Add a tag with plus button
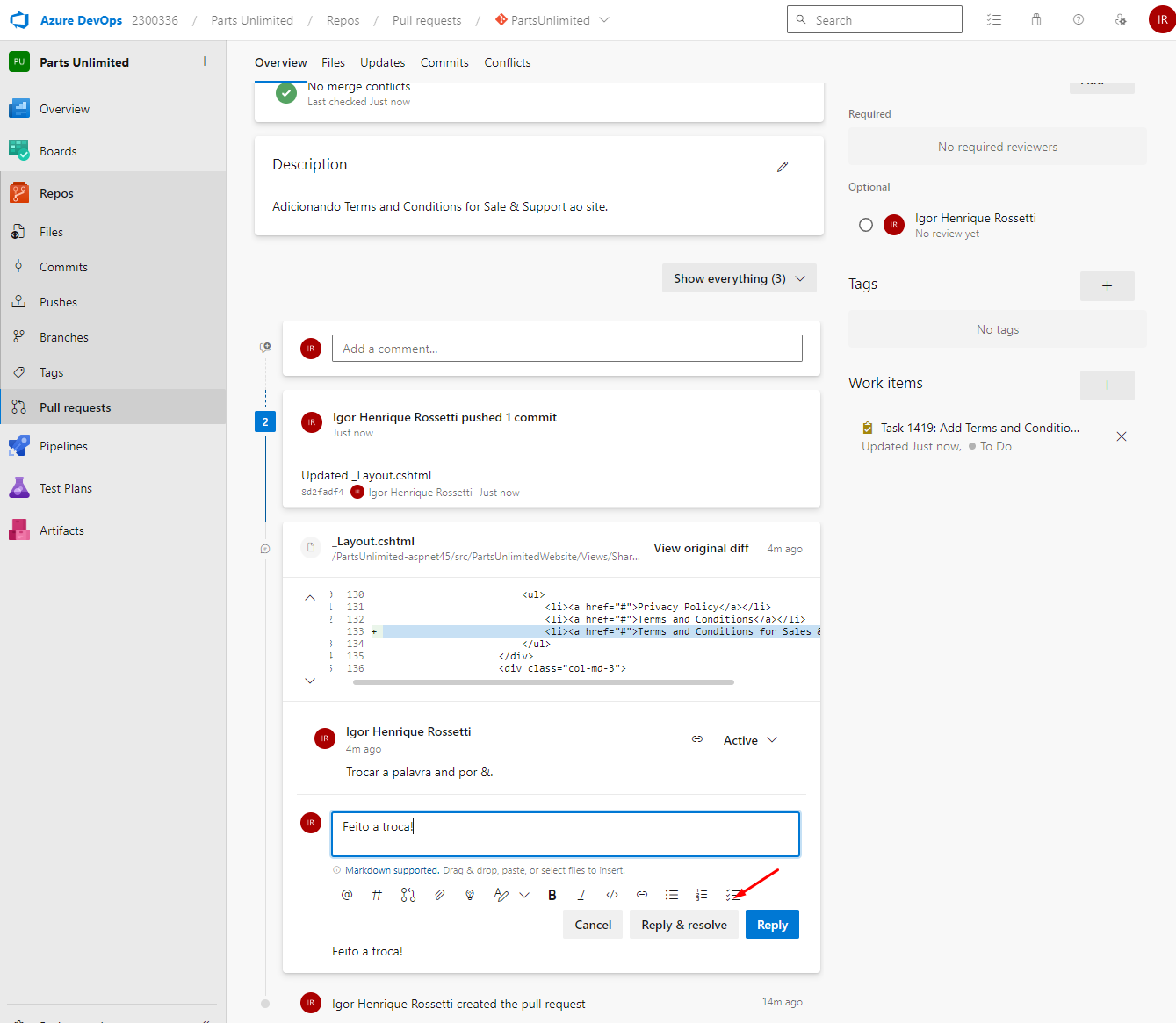The width and height of the screenshot is (1176, 1023). click(1107, 285)
